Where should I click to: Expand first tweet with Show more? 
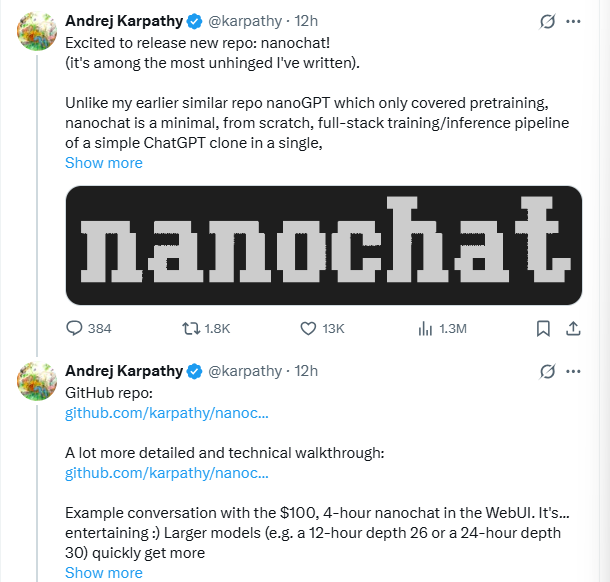(x=104, y=163)
